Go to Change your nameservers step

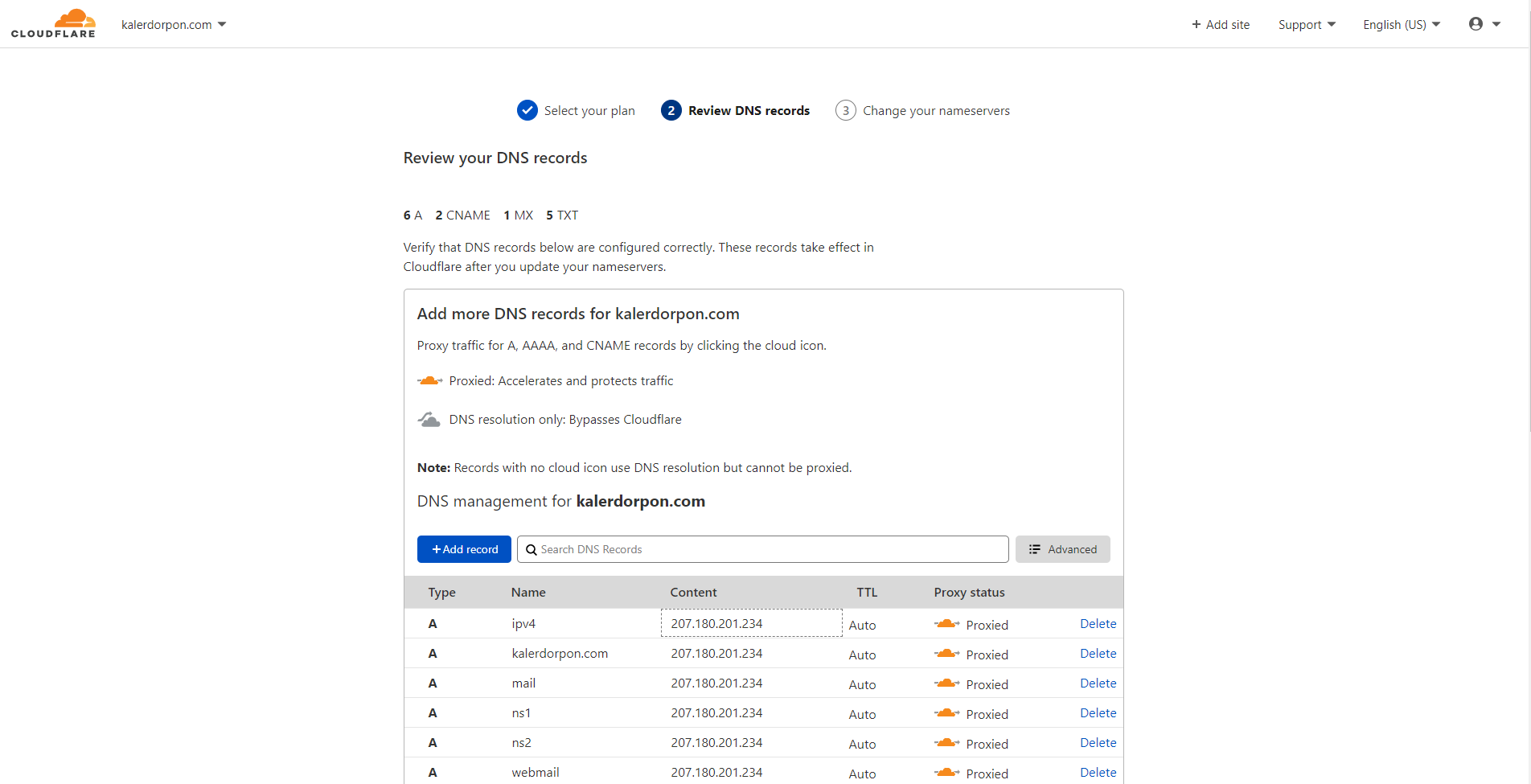coord(936,111)
